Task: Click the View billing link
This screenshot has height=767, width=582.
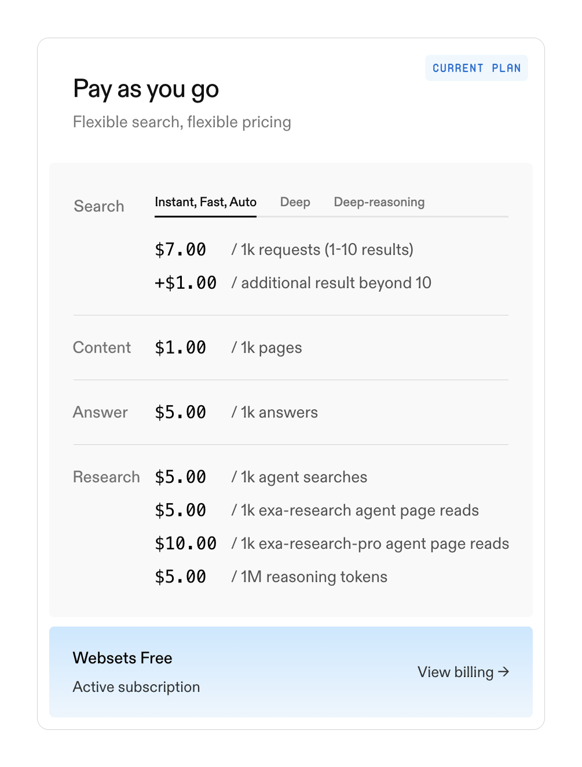Action: [463, 672]
